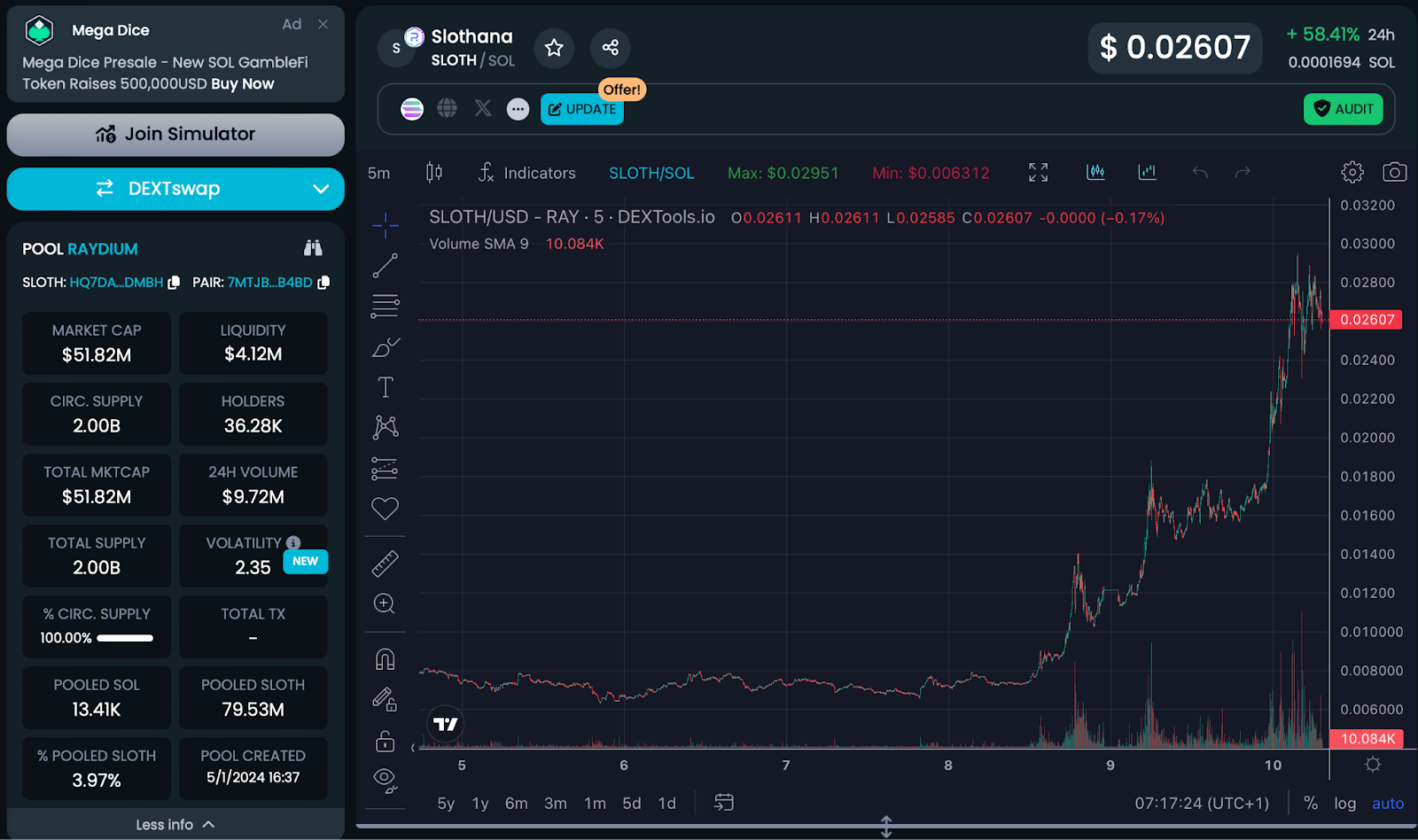Add Slothana to favorites with star icon
Image resolution: width=1418 pixels, height=840 pixels.
point(554,48)
